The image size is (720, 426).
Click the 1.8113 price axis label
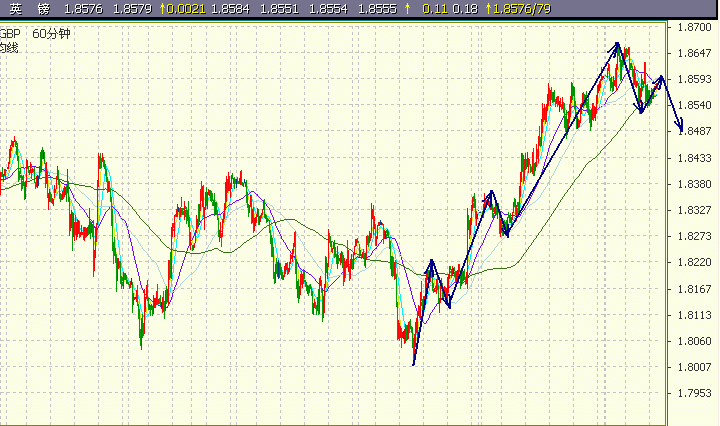(694, 315)
